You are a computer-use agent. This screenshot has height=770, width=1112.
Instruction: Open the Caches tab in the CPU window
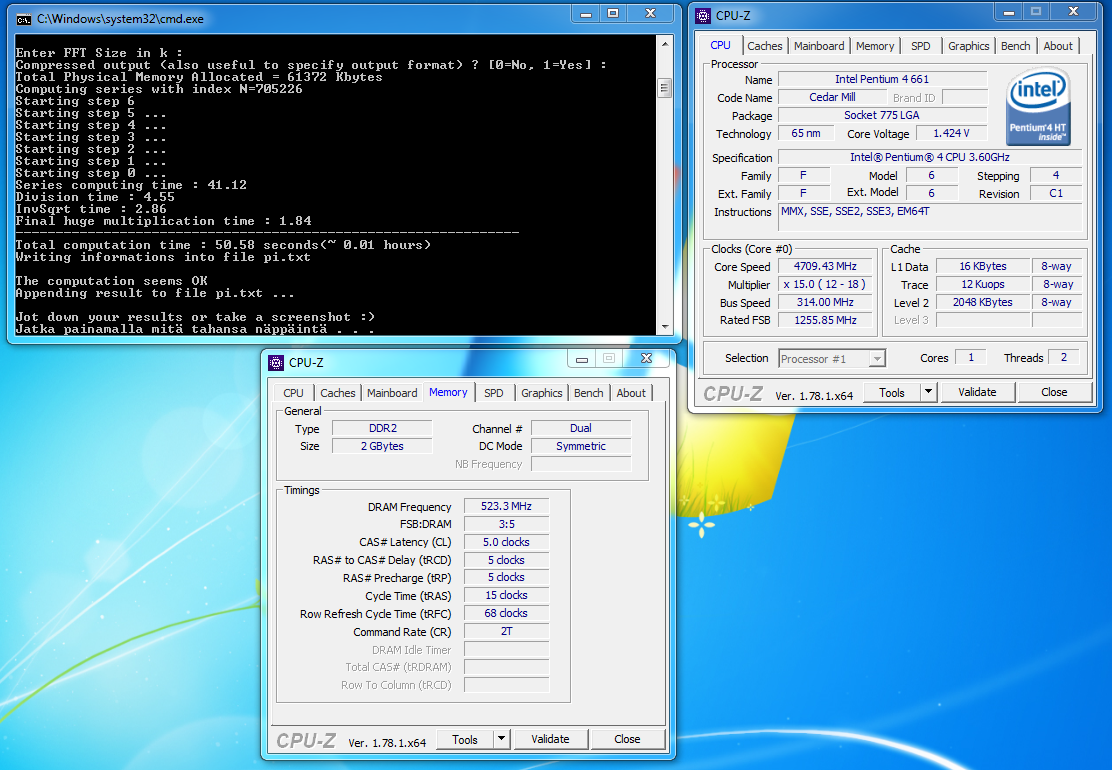click(764, 46)
